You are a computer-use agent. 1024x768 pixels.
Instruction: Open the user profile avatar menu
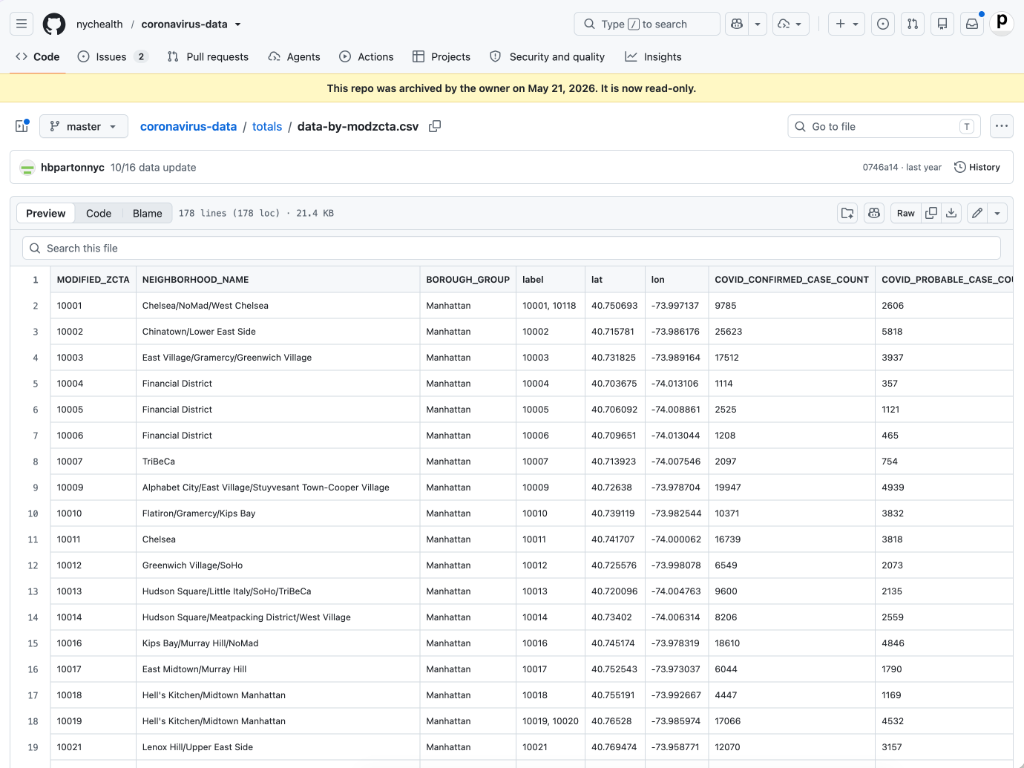click(1002, 24)
